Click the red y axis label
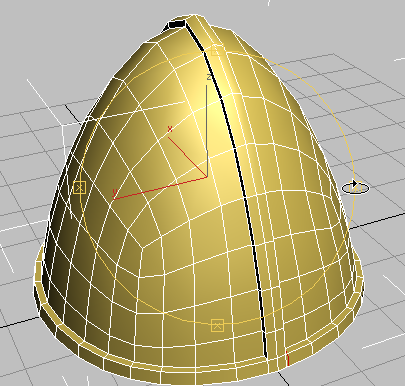The width and height of the screenshot is (405, 386). click(x=115, y=192)
